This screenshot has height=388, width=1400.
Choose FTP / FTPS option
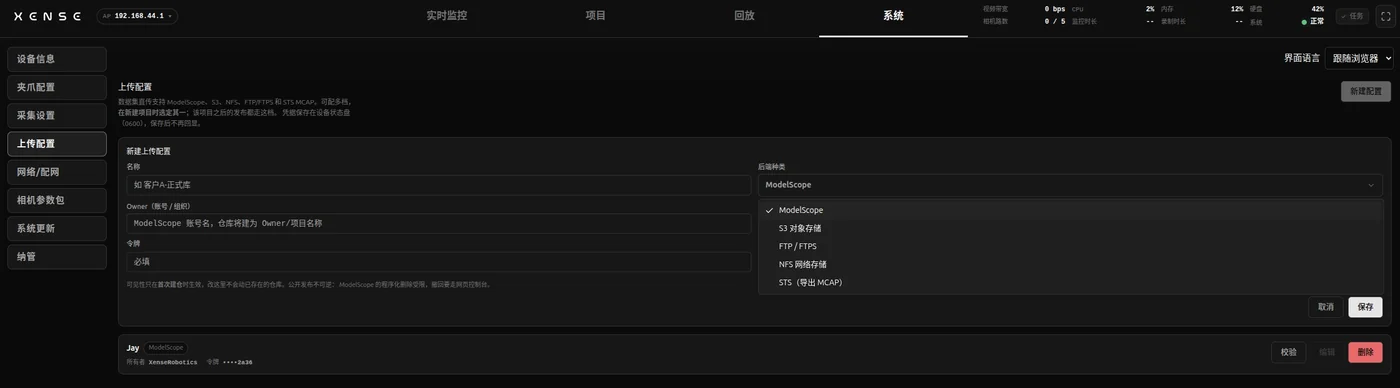(x=797, y=246)
